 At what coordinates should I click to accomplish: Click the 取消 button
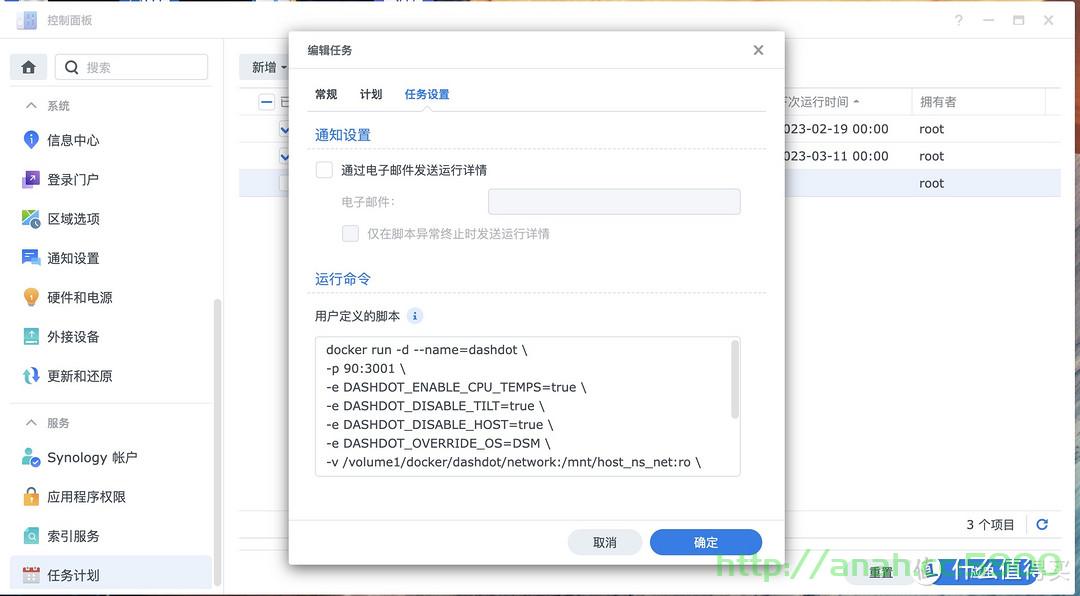point(605,542)
